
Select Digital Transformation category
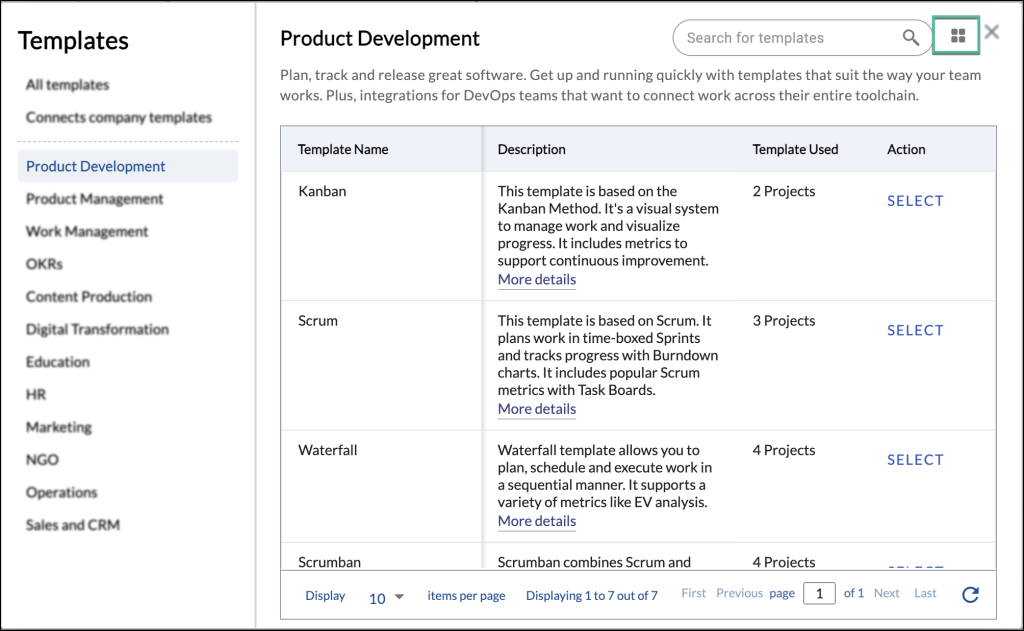[97, 329]
